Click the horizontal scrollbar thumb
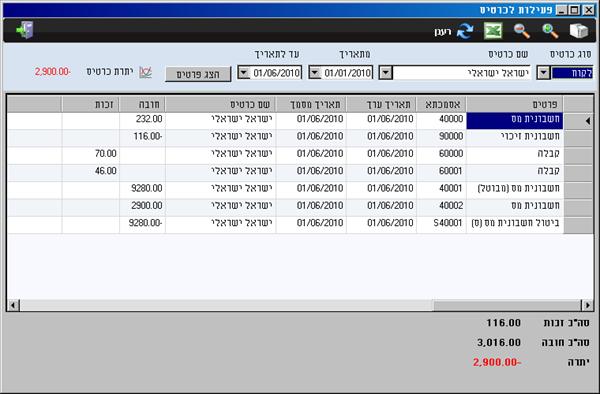 (x=507, y=305)
